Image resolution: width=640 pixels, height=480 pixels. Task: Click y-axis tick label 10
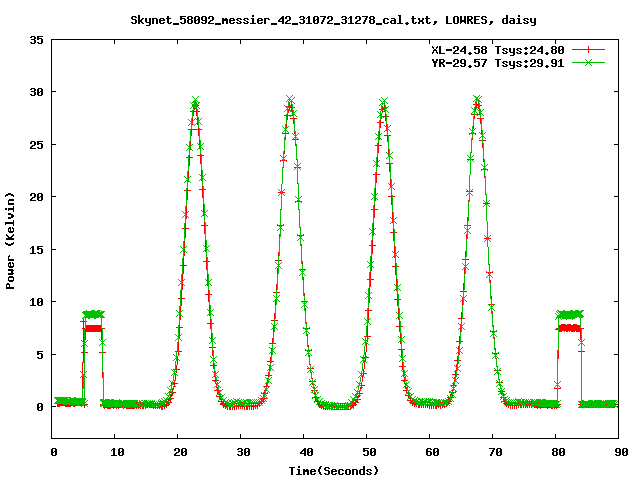pos(37,302)
